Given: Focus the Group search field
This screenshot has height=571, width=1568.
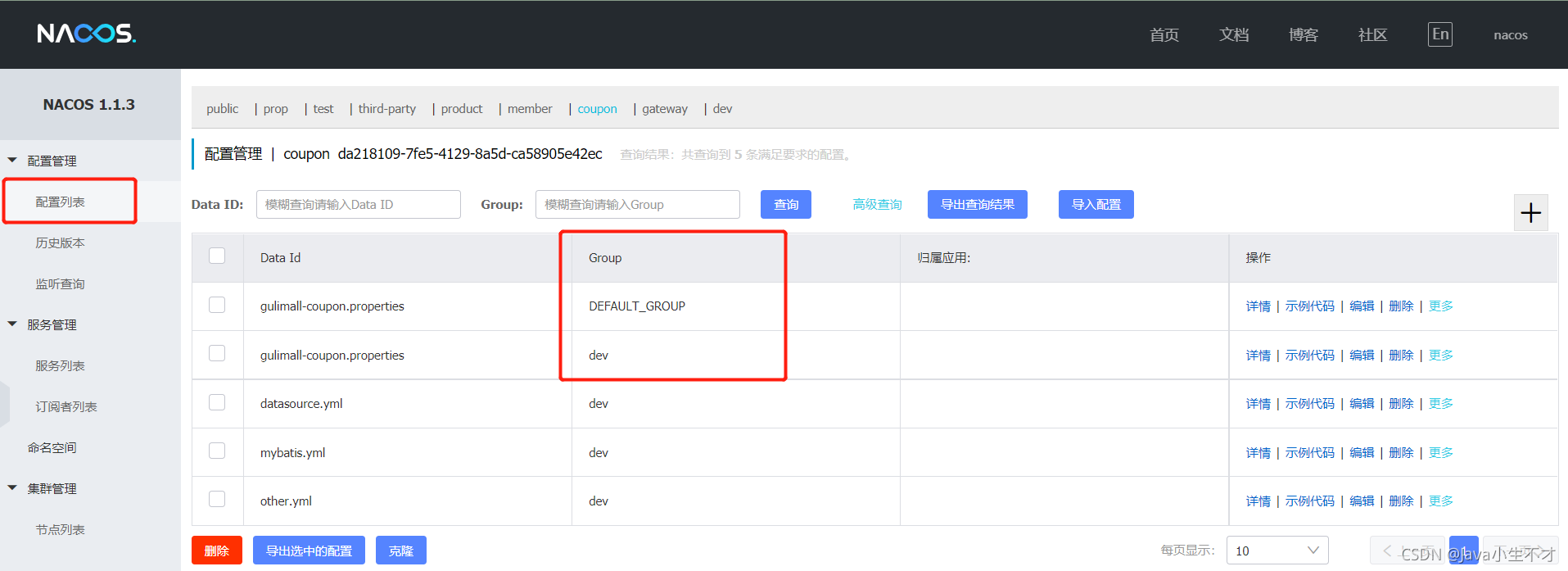Looking at the screenshot, I should (x=638, y=205).
